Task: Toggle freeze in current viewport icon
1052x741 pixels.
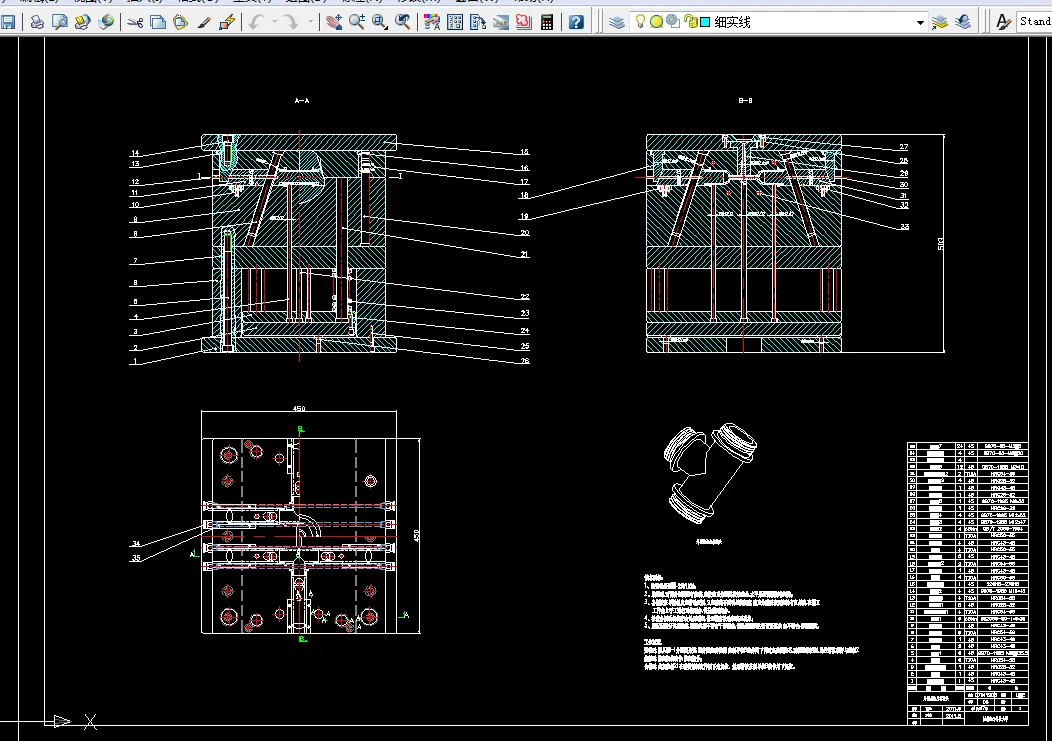Action: [x=673, y=21]
